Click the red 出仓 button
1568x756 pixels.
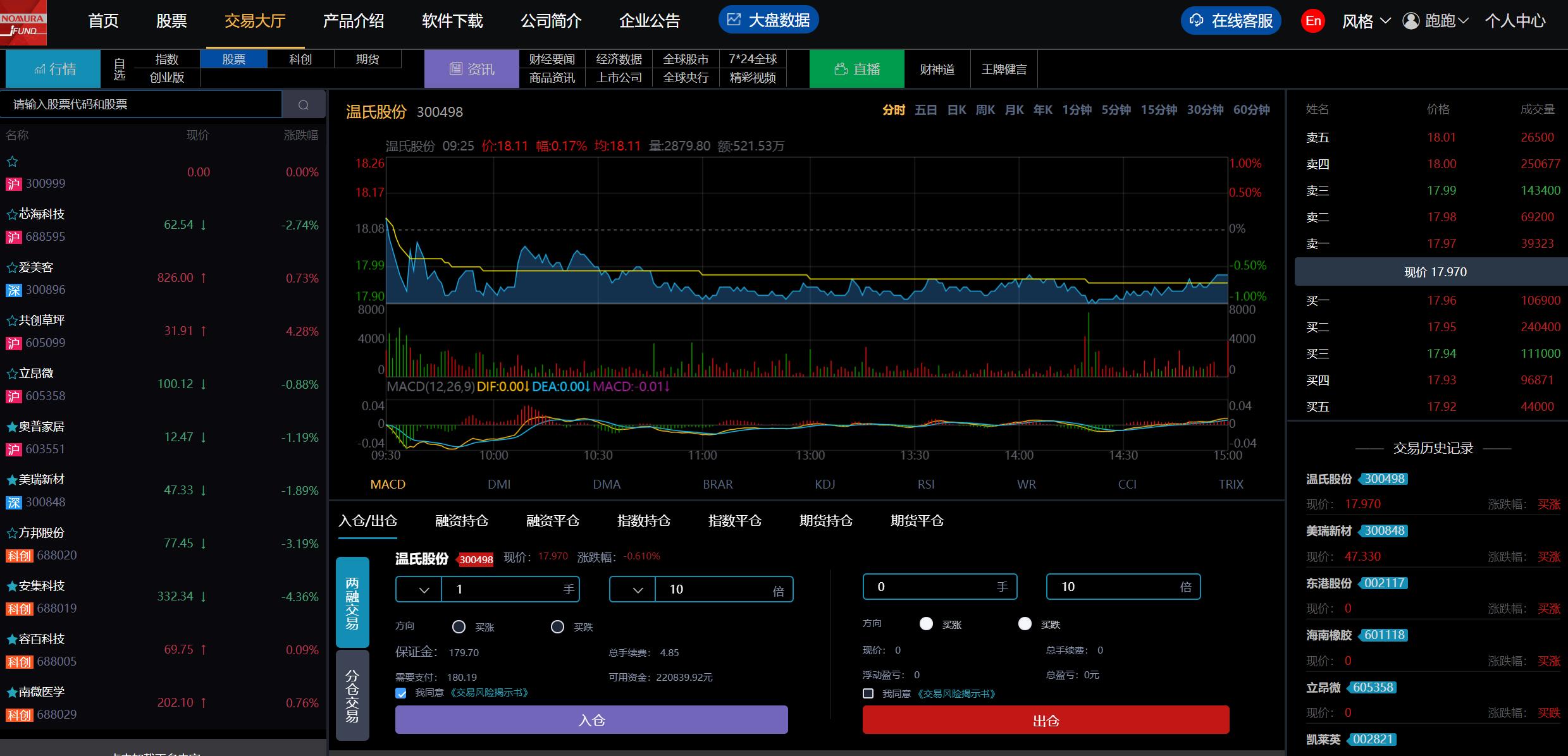click(1046, 720)
